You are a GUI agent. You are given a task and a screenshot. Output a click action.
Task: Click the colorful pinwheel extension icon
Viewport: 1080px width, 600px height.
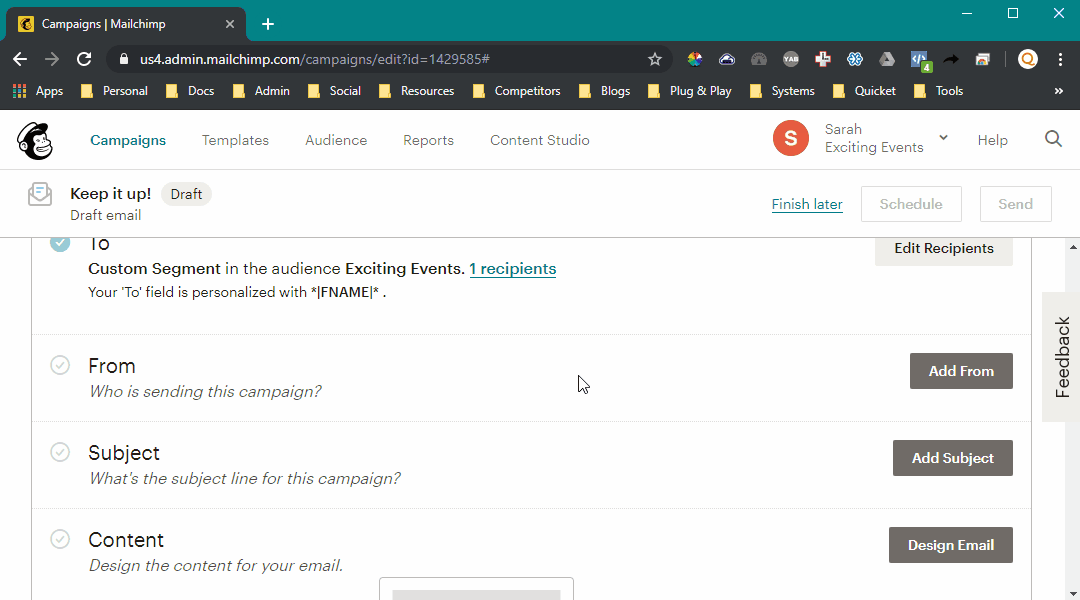click(695, 59)
